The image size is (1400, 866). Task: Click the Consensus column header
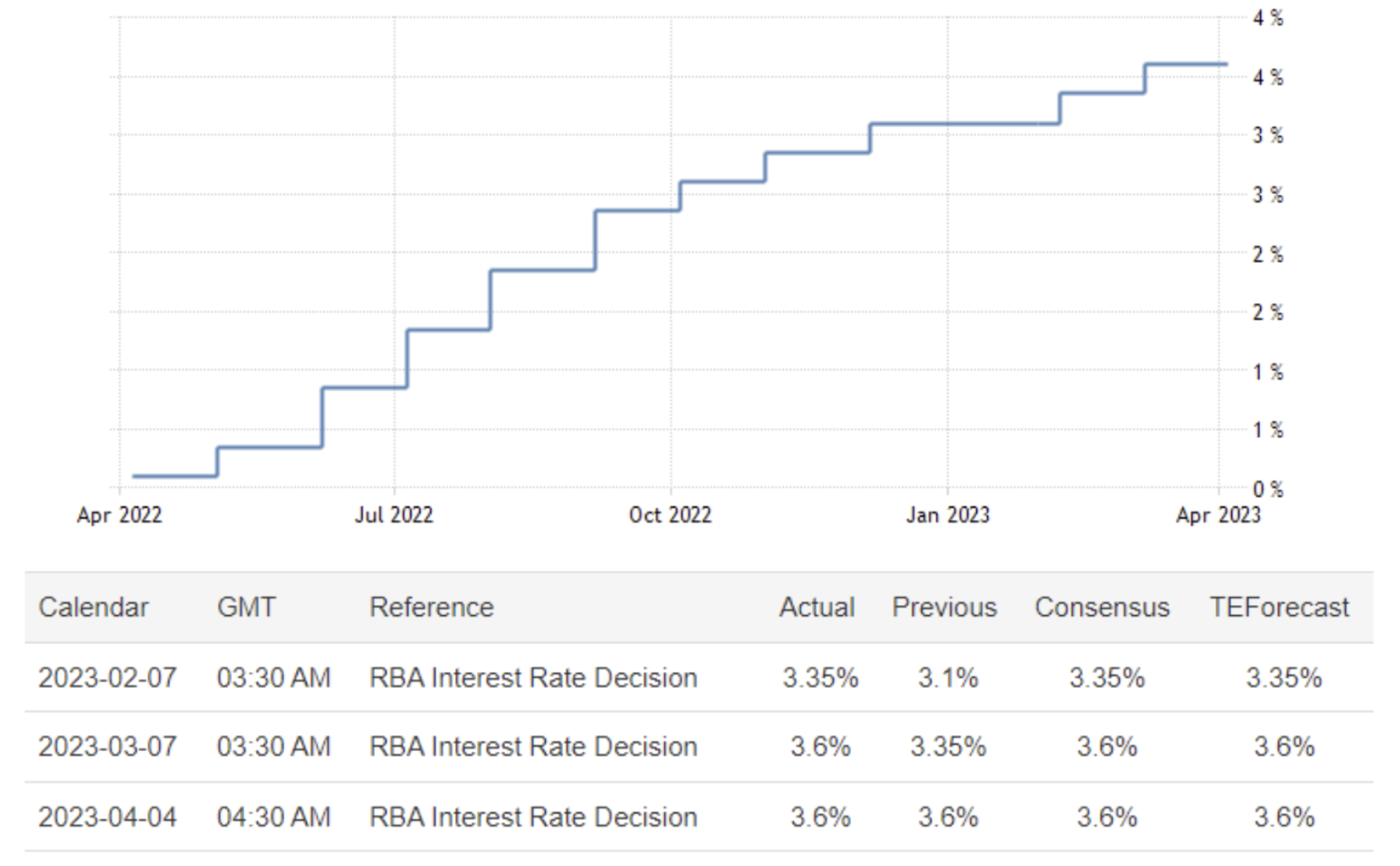(x=1102, y=608)
